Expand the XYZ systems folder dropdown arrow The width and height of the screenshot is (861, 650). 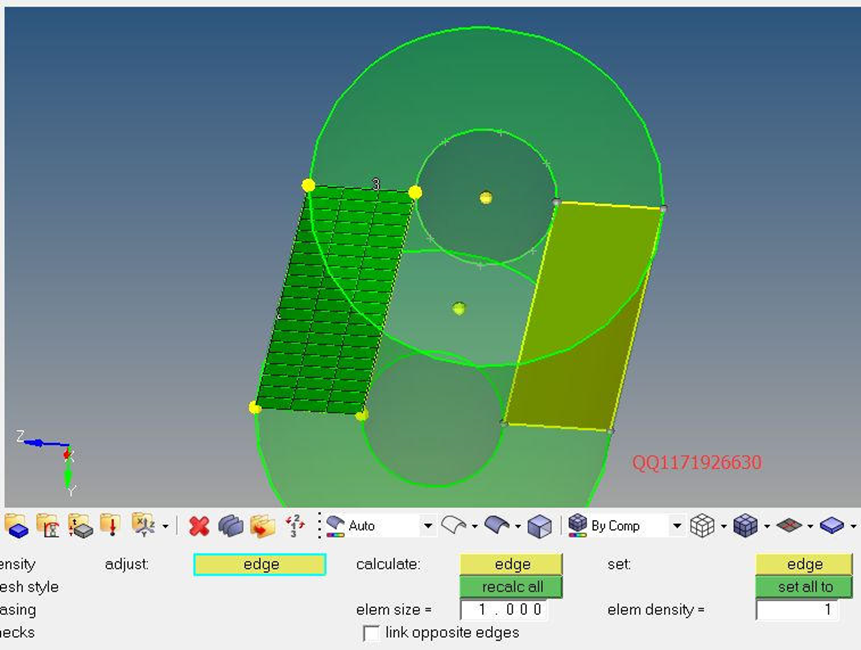tap(165, 526)
